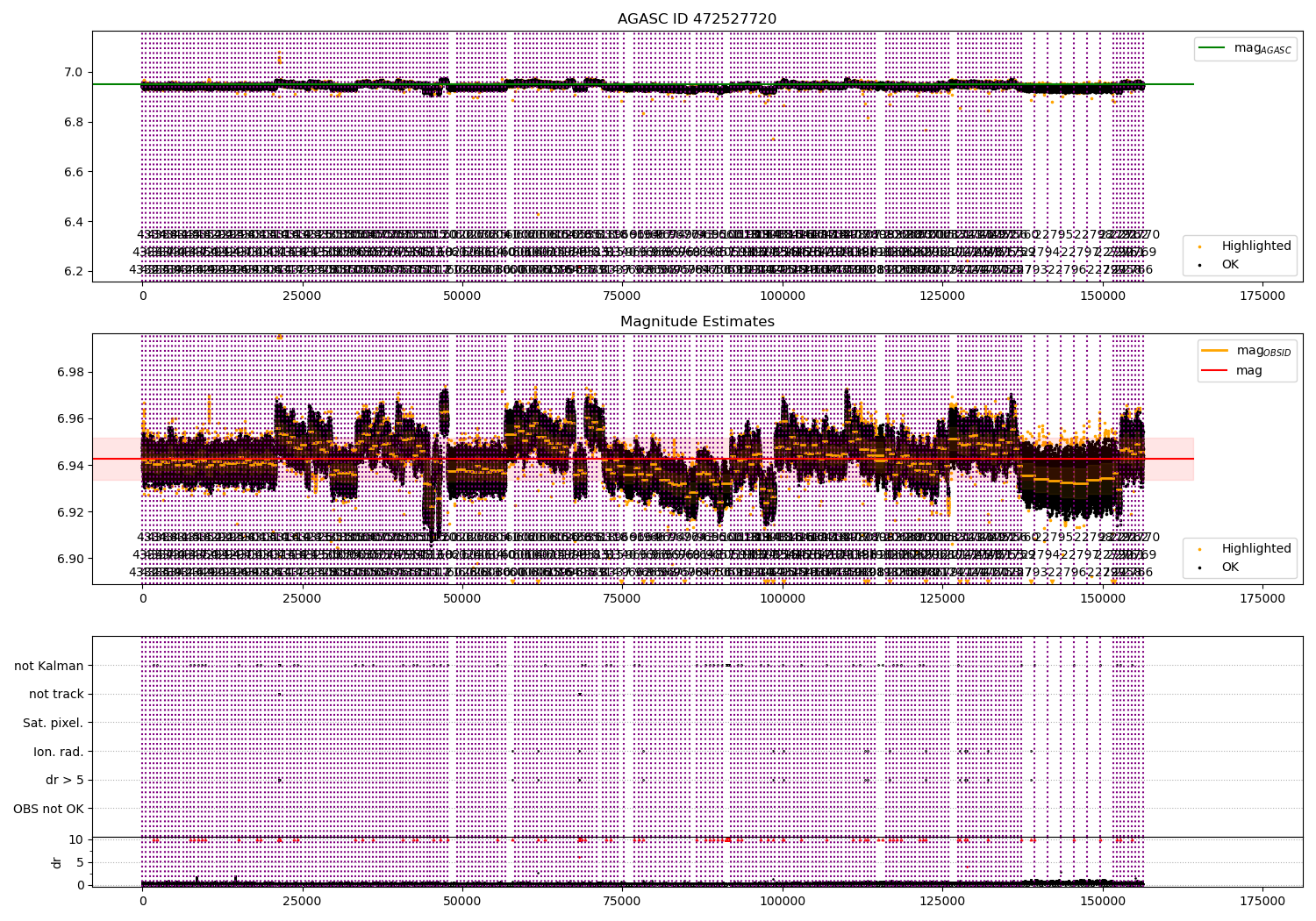Click the 75000 x-tick under the bottom plot

click(x=622, y=901)
